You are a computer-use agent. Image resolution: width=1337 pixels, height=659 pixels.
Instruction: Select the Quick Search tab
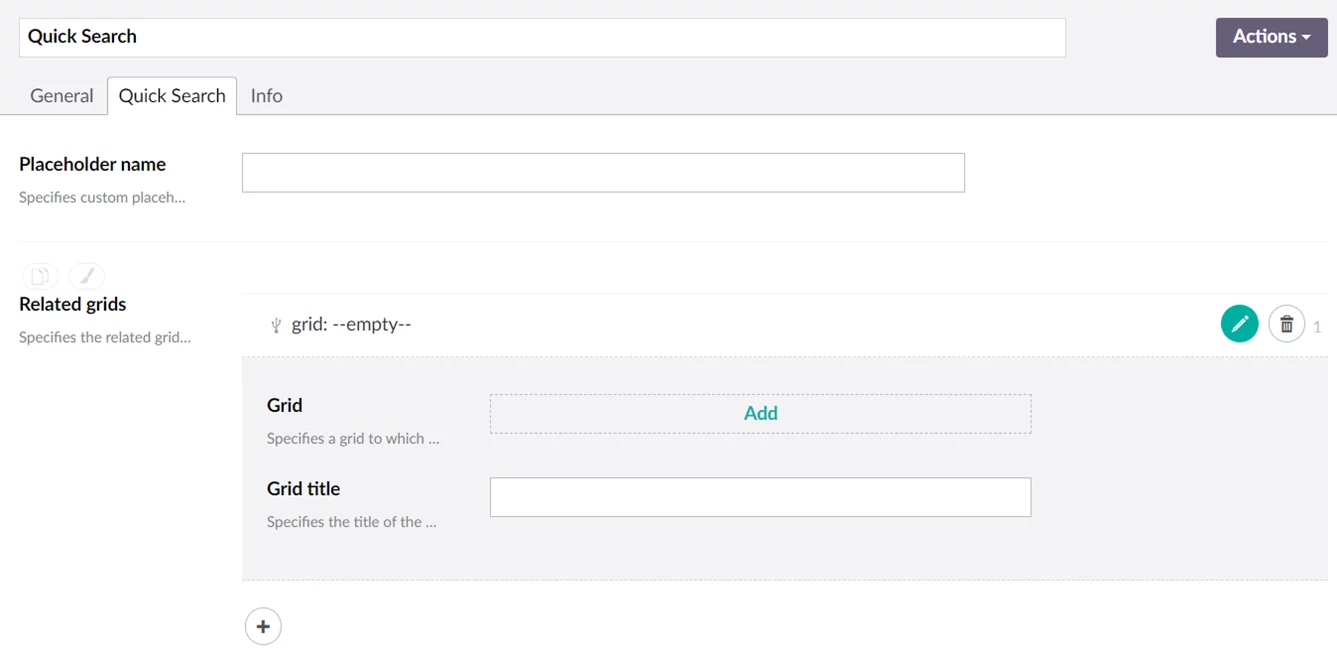coord(172,96)
